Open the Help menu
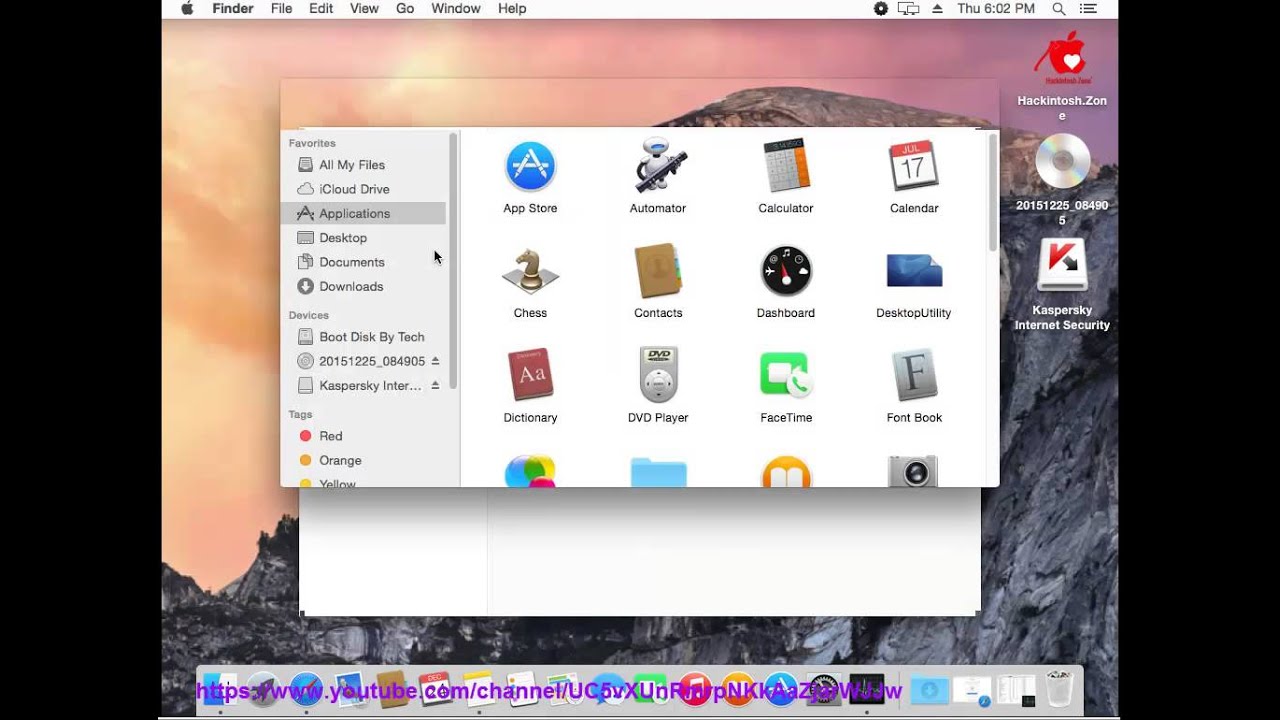 point(512,8)
